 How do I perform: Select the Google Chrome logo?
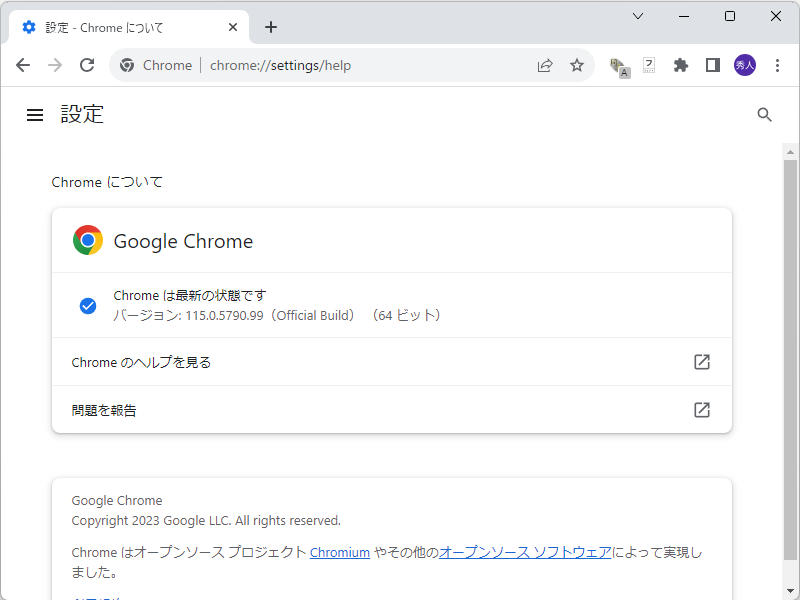point(87,240)
